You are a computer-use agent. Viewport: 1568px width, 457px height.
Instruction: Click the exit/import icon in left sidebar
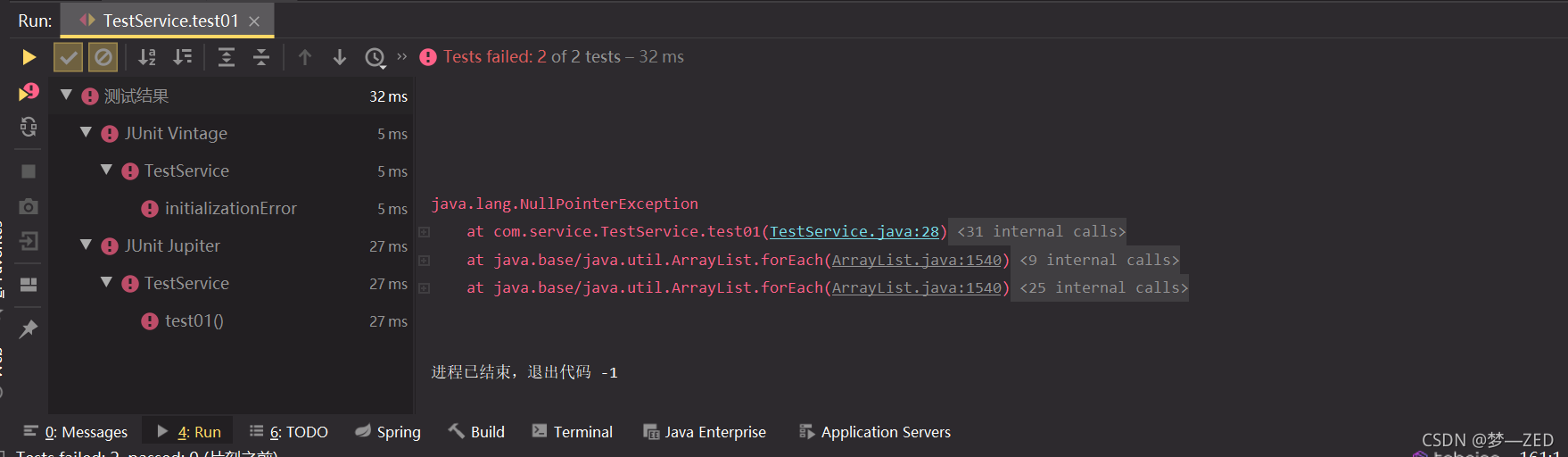[29, 241]
